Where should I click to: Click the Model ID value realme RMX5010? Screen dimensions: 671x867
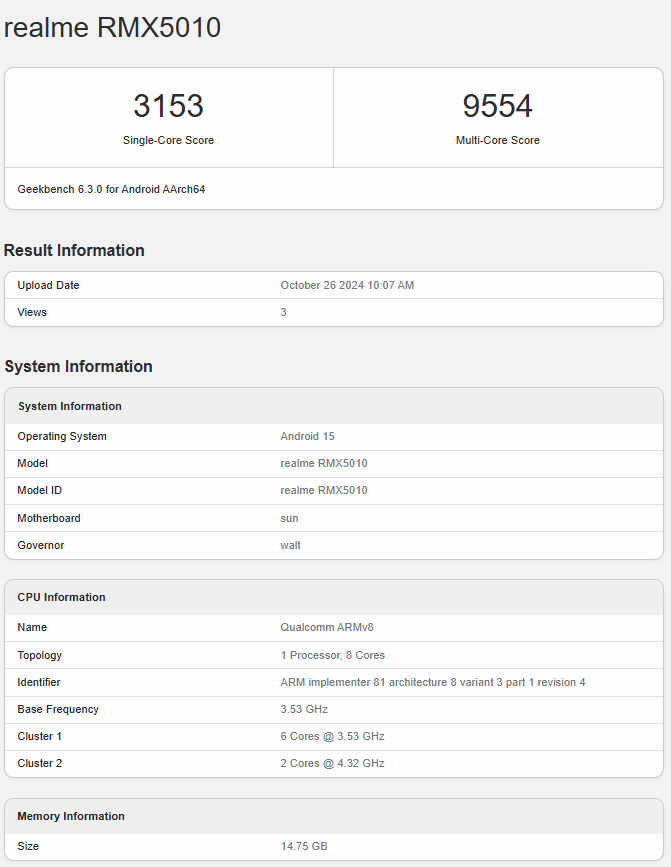coord(323,490)
